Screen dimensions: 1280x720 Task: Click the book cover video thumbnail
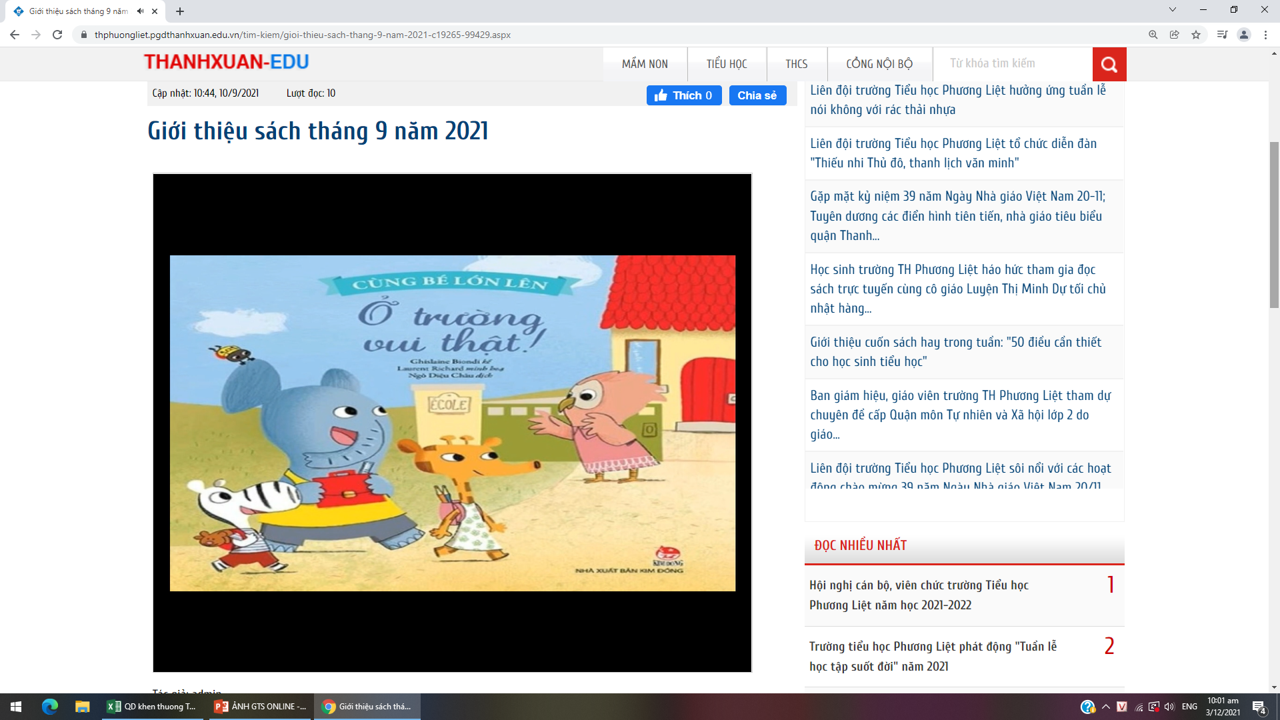click(452, 423)
